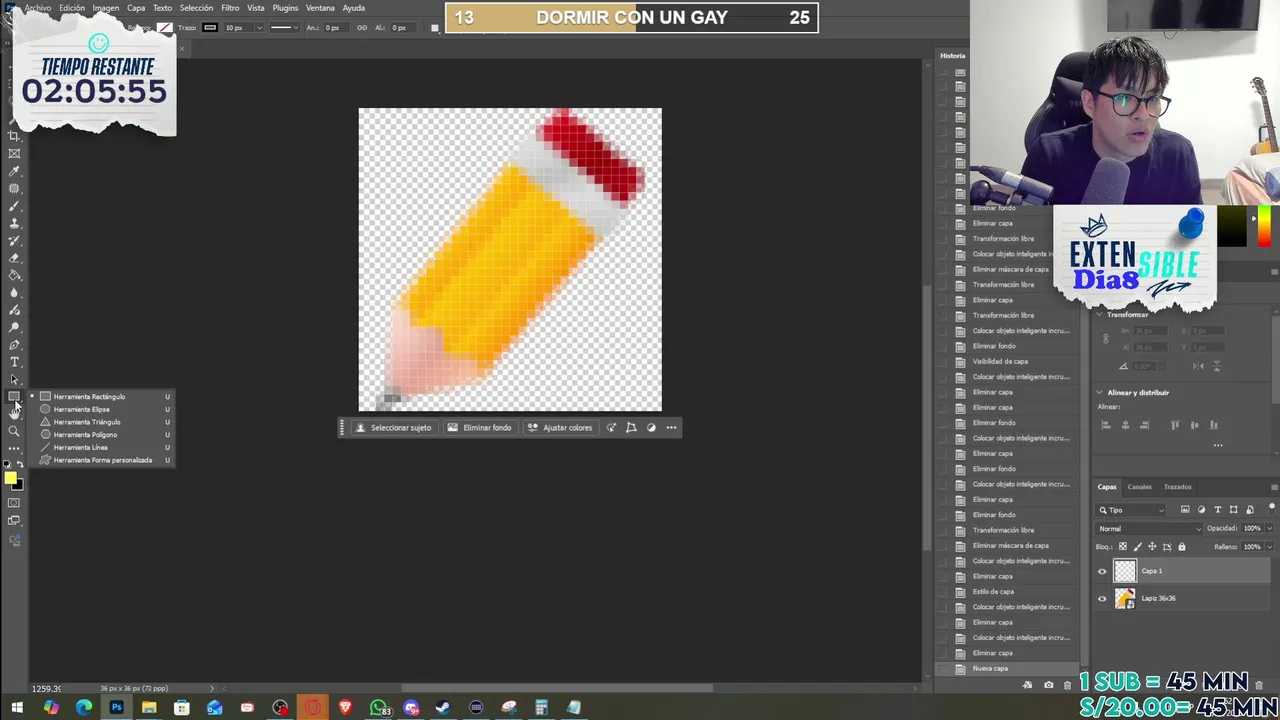Select the Spot Healing Brush tool
The height and width of the screenshot is (720, 1280).
pyautogui.click(x=14, y=188)
